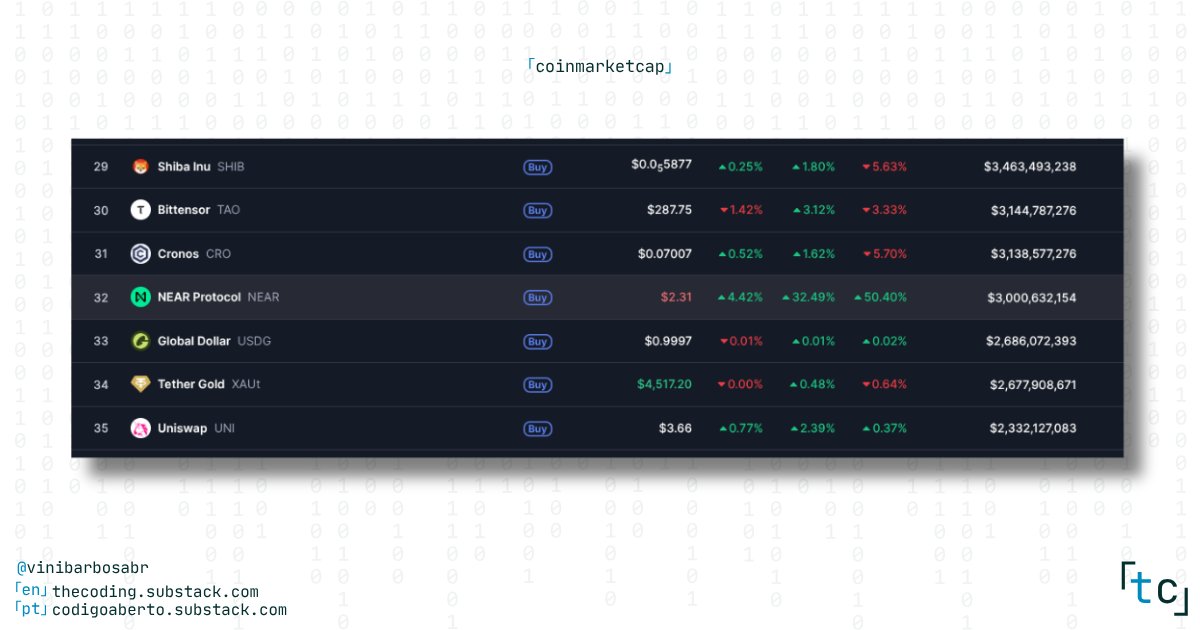The width and height of the screenshot is (1200, 630).
Task: Open Global Dollar USDG coin name
Action: [214, 341]
